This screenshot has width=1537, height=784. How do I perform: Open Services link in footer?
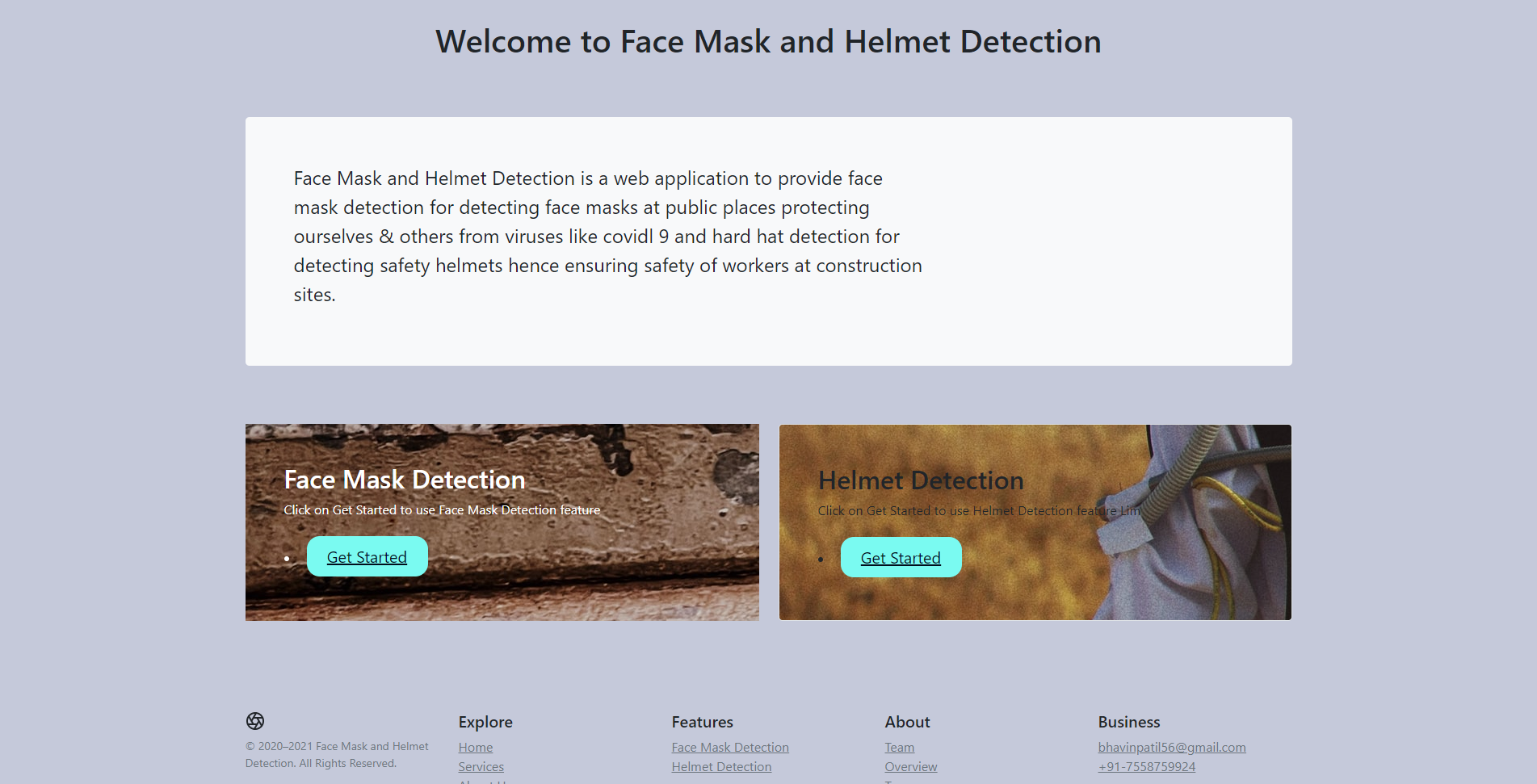(x=481, y=767)
